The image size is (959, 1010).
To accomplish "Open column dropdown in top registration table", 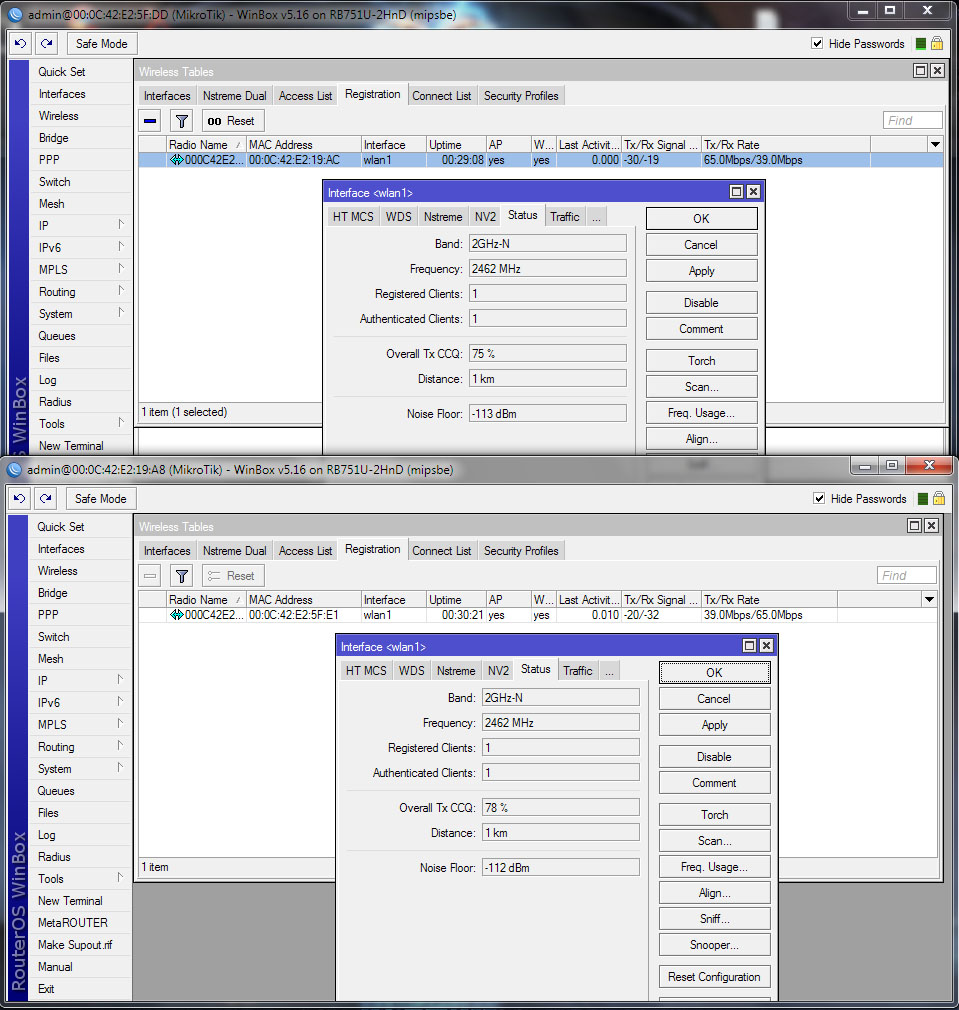I will [935, 144].
